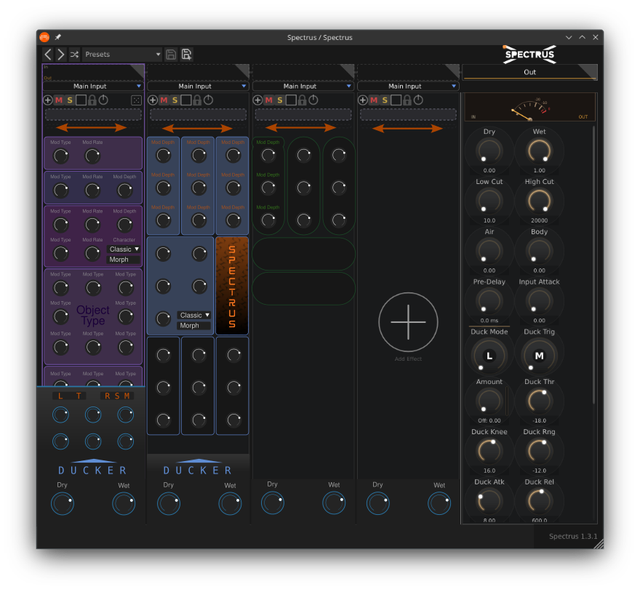The width and height of the screenshot is (640, 592).
Task: Click the Spectrus logo at top right
Action: tap(530, 55)
